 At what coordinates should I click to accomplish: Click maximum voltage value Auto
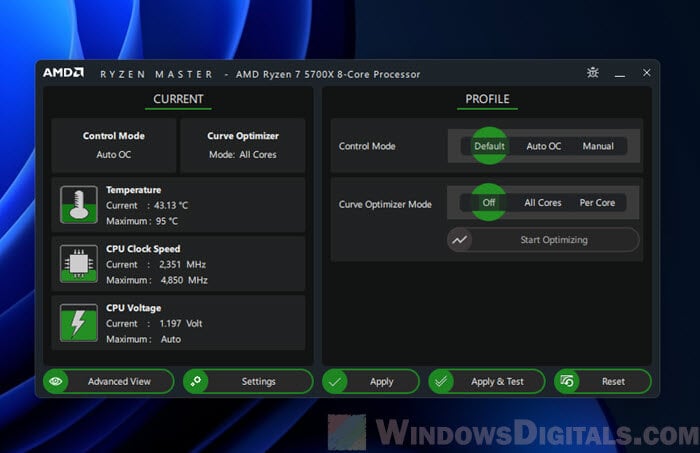click(171, 339)
